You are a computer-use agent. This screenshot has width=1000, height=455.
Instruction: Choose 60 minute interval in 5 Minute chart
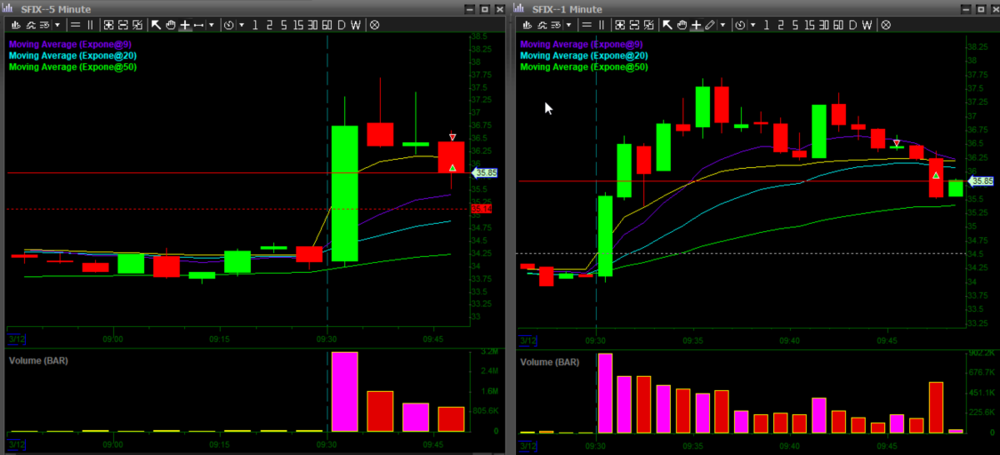(327, 25)
